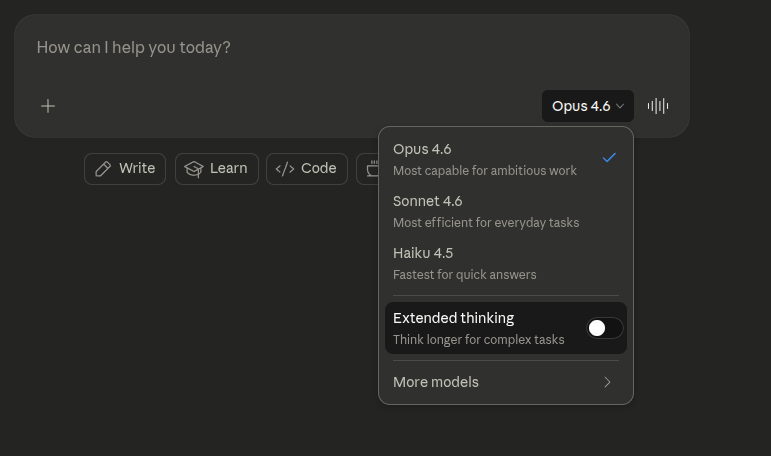Click the code brackets icon
The image size is (771, 456).
(x=285, y=169)
